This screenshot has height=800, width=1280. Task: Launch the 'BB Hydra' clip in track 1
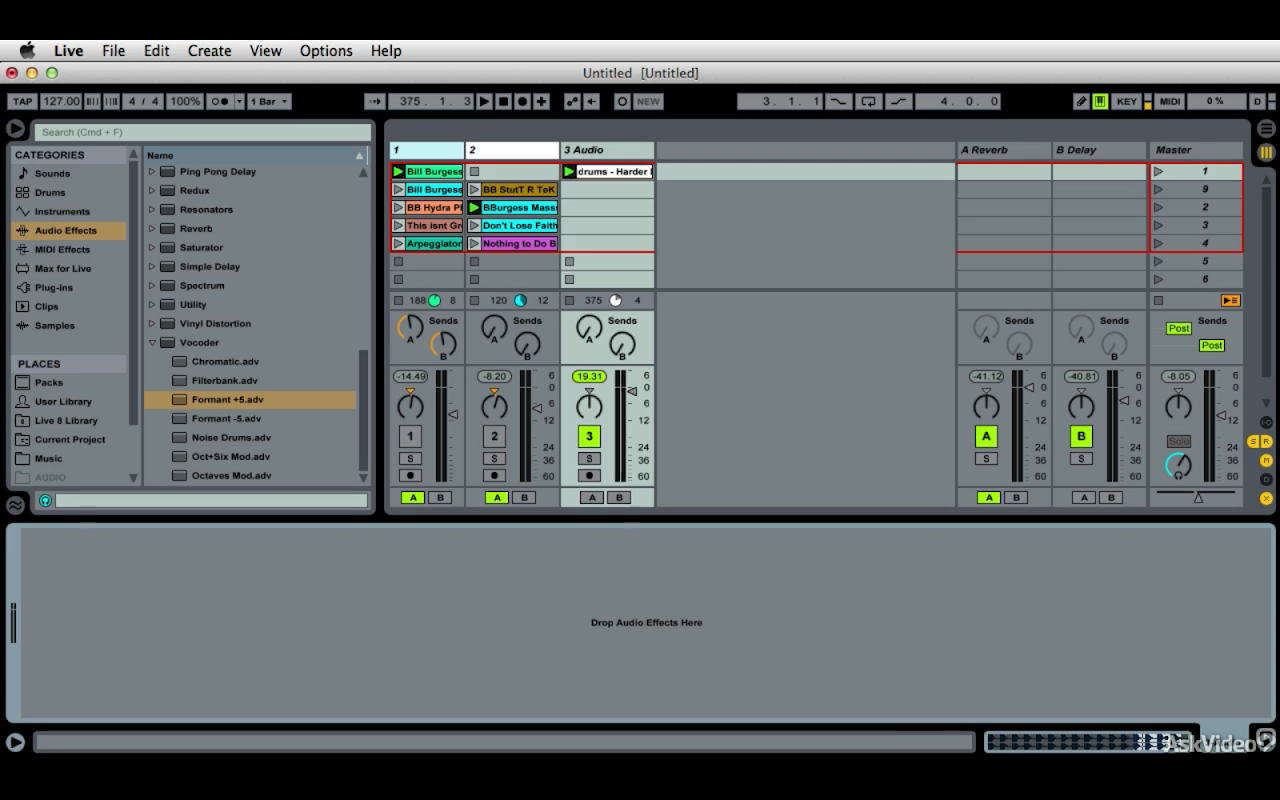click(399, 208)
